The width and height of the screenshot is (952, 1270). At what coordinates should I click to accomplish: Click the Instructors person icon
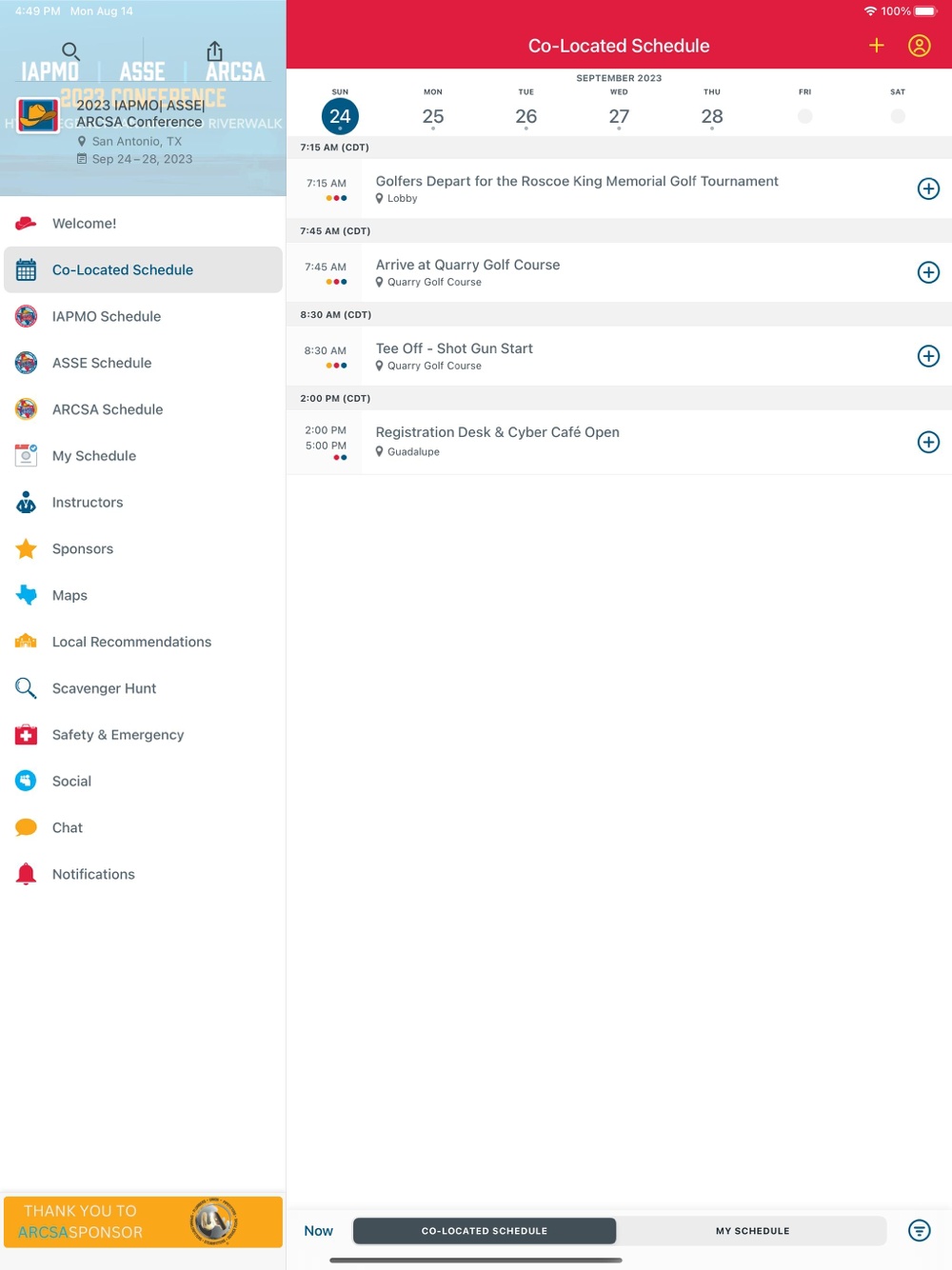27,503
